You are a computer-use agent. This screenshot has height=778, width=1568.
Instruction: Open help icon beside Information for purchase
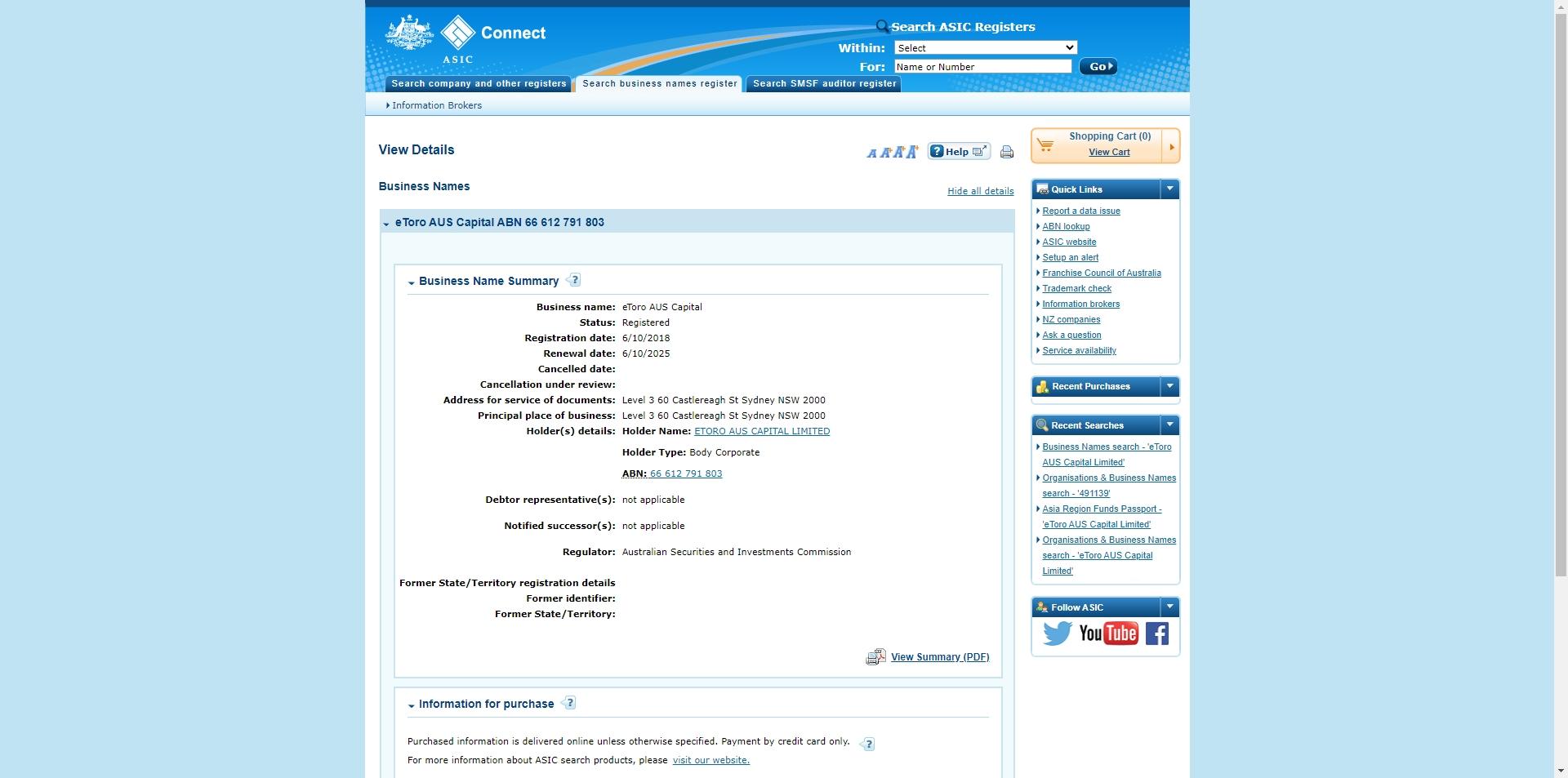[569, 703]
